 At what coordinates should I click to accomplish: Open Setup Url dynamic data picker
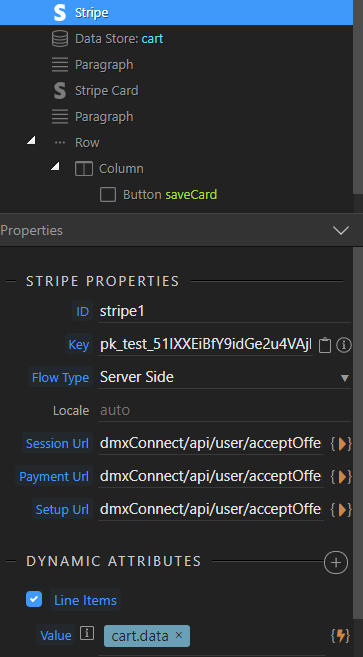tap(341, 510)
